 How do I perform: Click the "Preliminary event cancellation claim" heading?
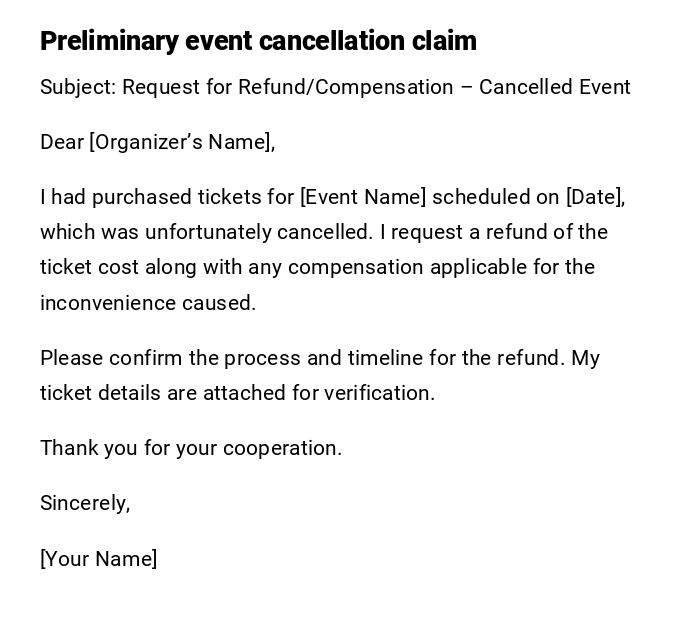click(x=258, y=41)
